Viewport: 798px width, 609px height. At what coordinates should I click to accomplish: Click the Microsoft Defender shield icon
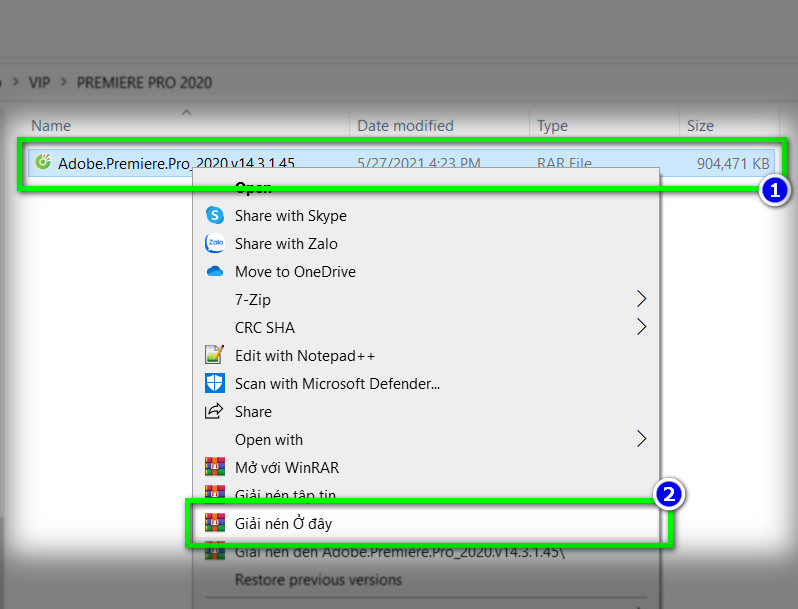point(214,383)
